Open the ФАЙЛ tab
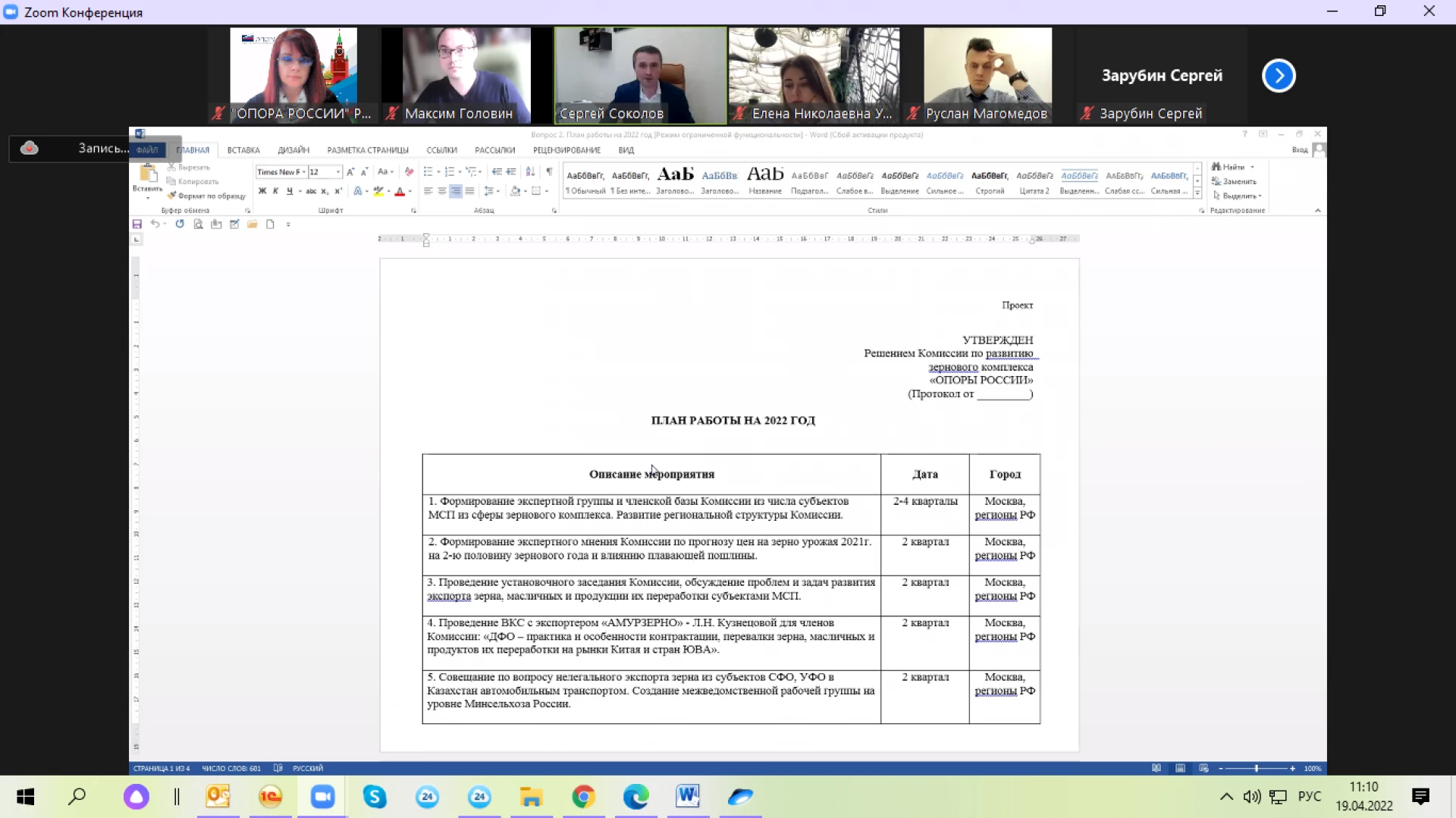The height and width of the screenshot is (818, 1456). tap(147, 150)
